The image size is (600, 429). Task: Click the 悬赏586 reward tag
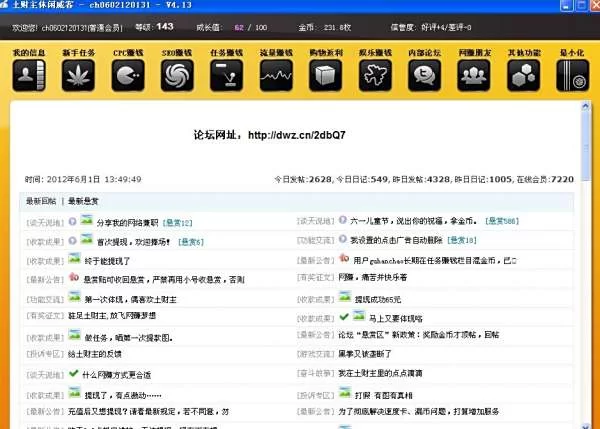coord(502,220)
